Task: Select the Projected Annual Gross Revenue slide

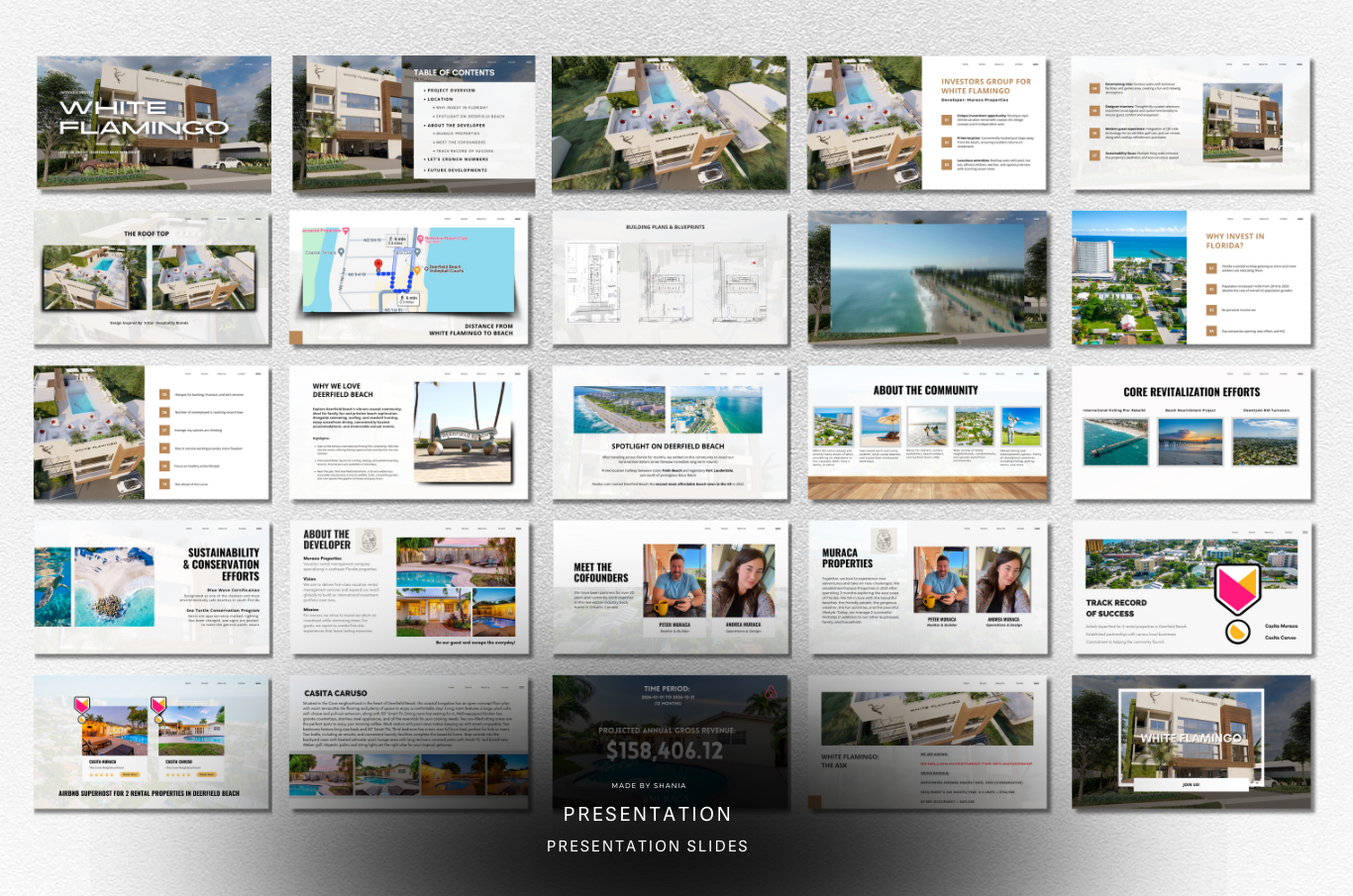Action: click(x=671, y=743)
